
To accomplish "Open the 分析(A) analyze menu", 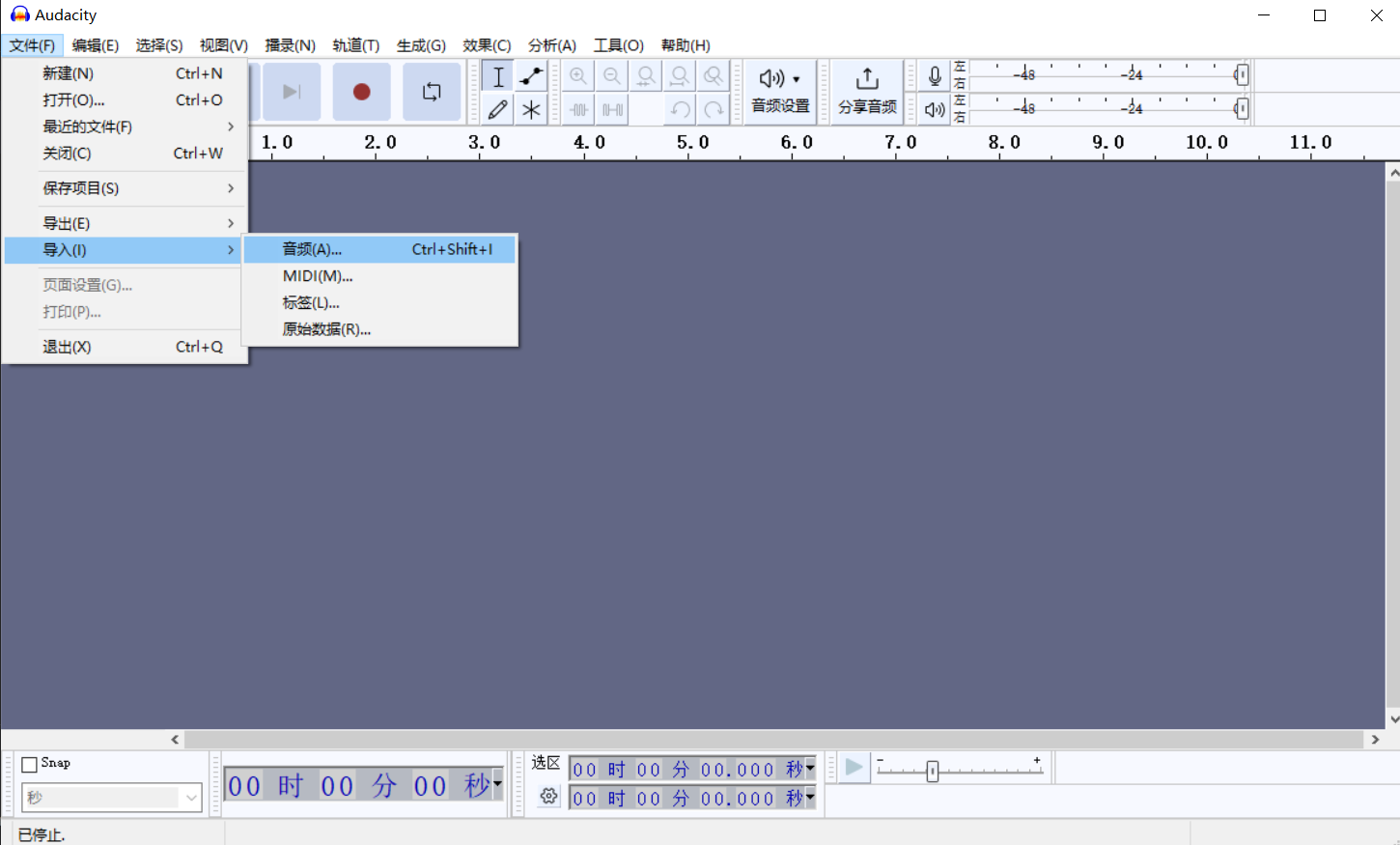I will [x=552, y=45].
